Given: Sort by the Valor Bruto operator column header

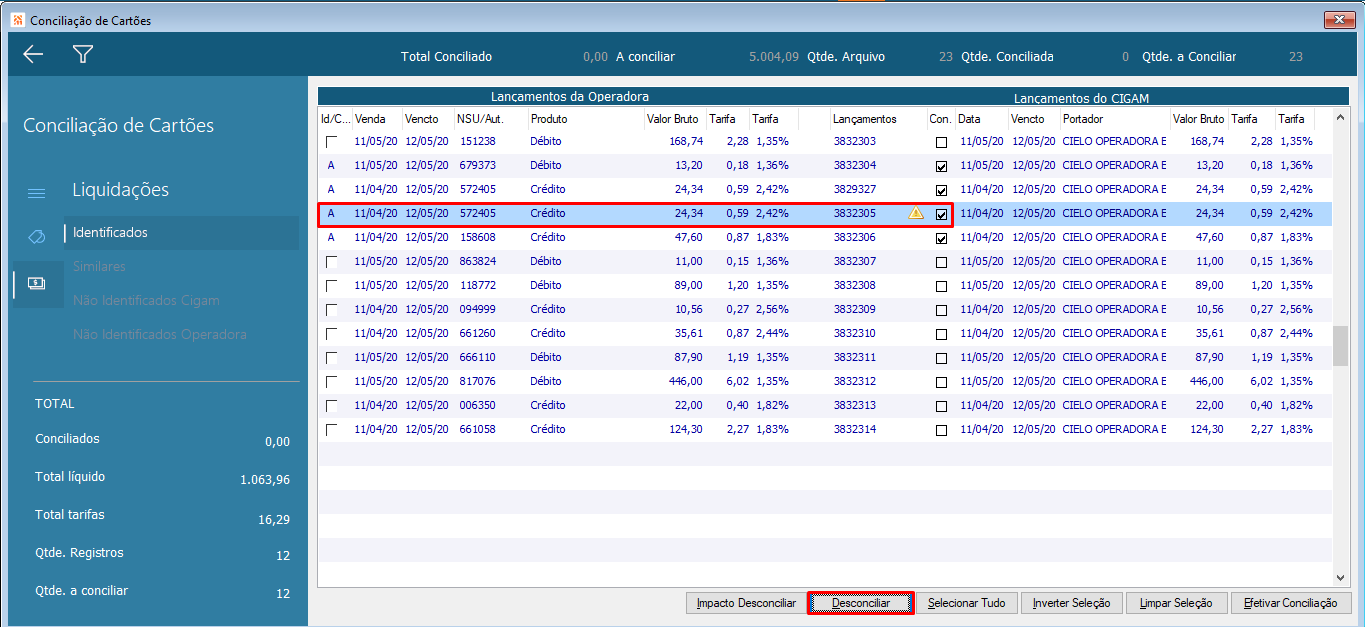Looking at the screenshot, I should pos(672,119).
